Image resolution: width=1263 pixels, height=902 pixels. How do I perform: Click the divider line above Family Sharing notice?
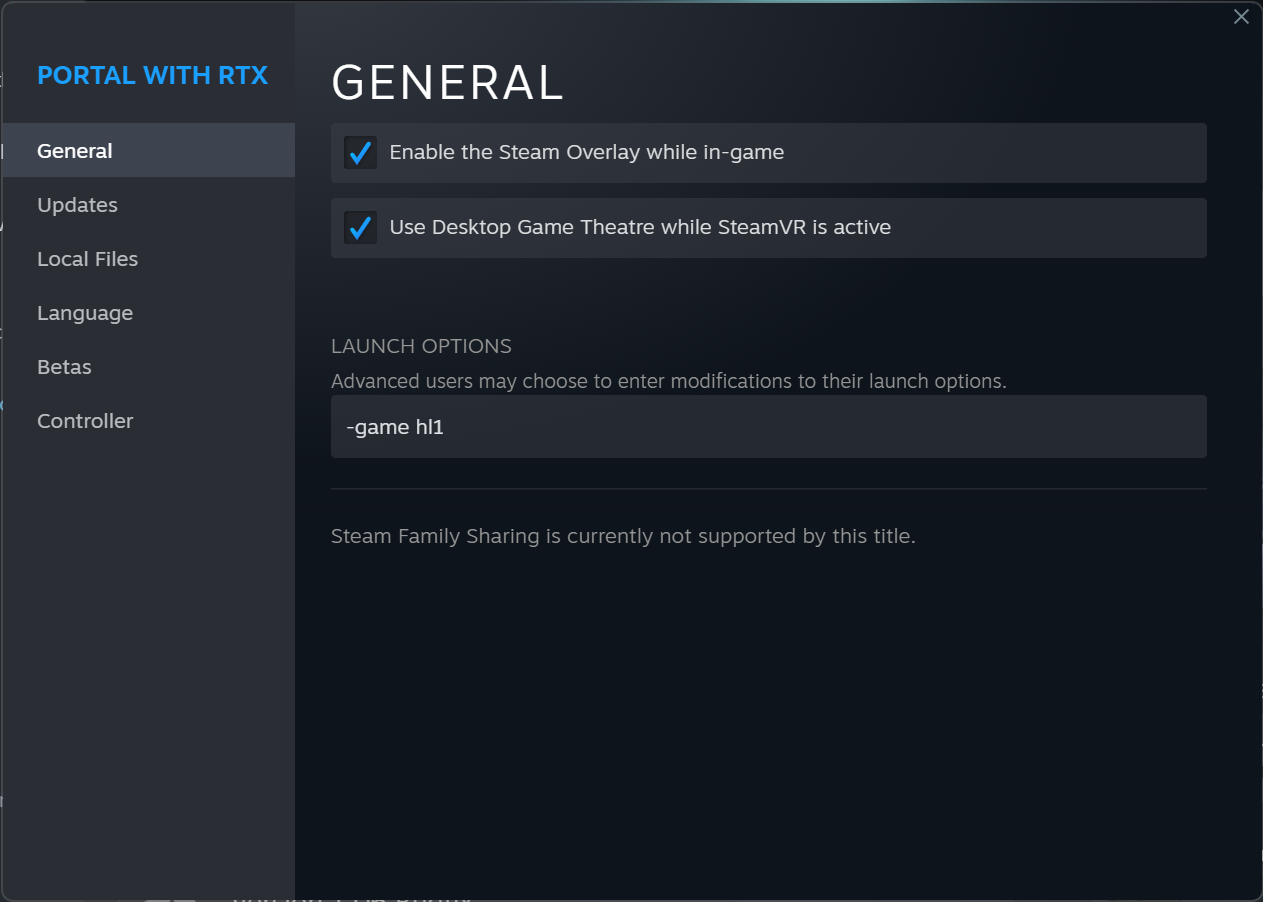(x=768, y=489)
